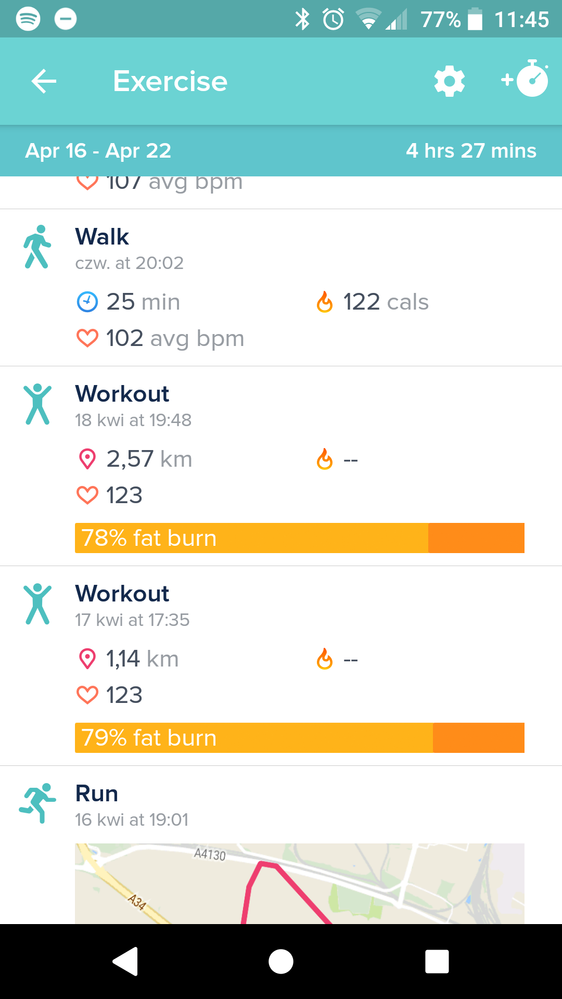The image size is (562, 999).
Task: Tap the Apr 16 - Apr 22 date range
Action: (98, 151)
